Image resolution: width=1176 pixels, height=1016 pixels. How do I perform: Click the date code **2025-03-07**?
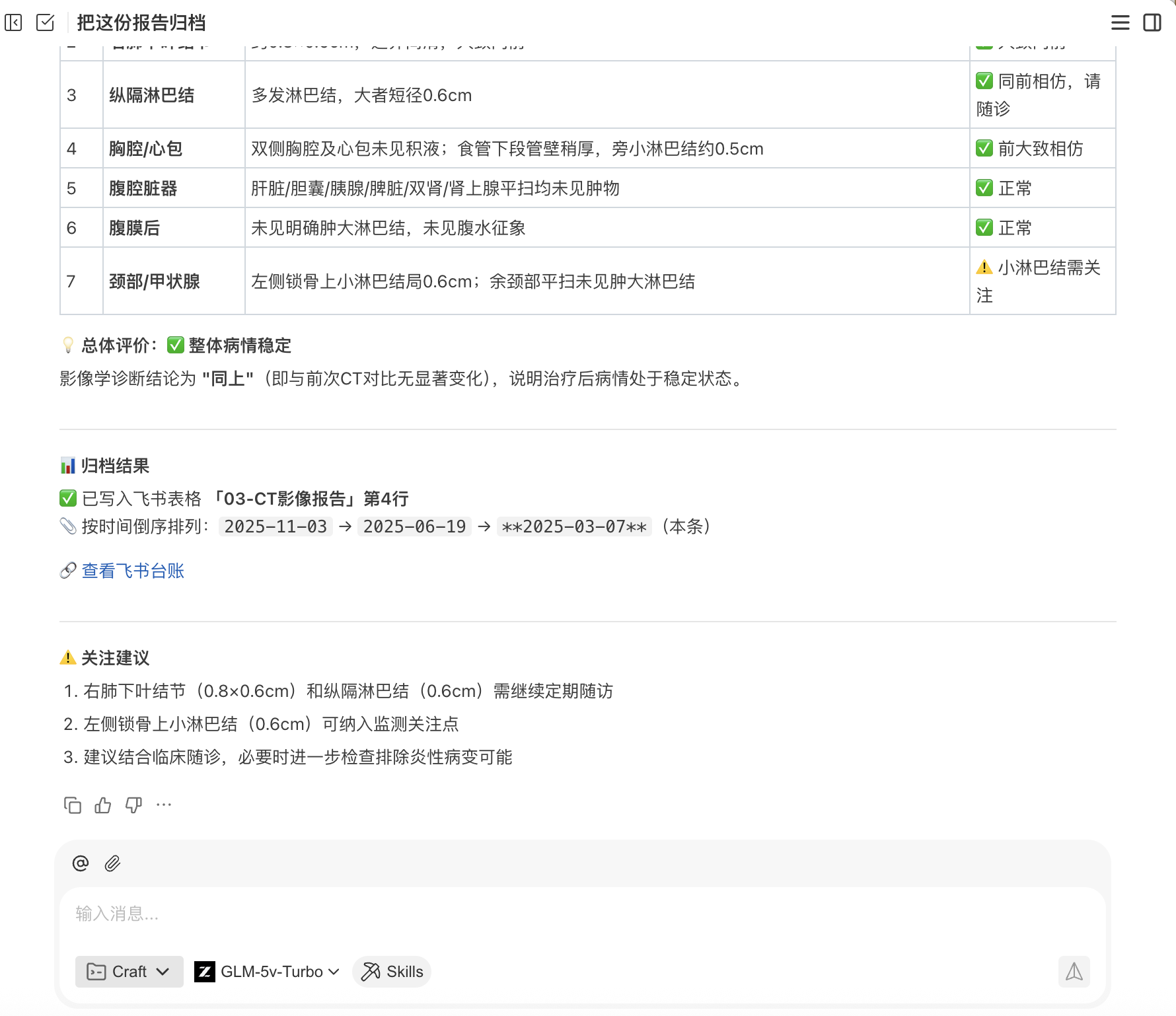pyautogui.click(x=574, y=526)
